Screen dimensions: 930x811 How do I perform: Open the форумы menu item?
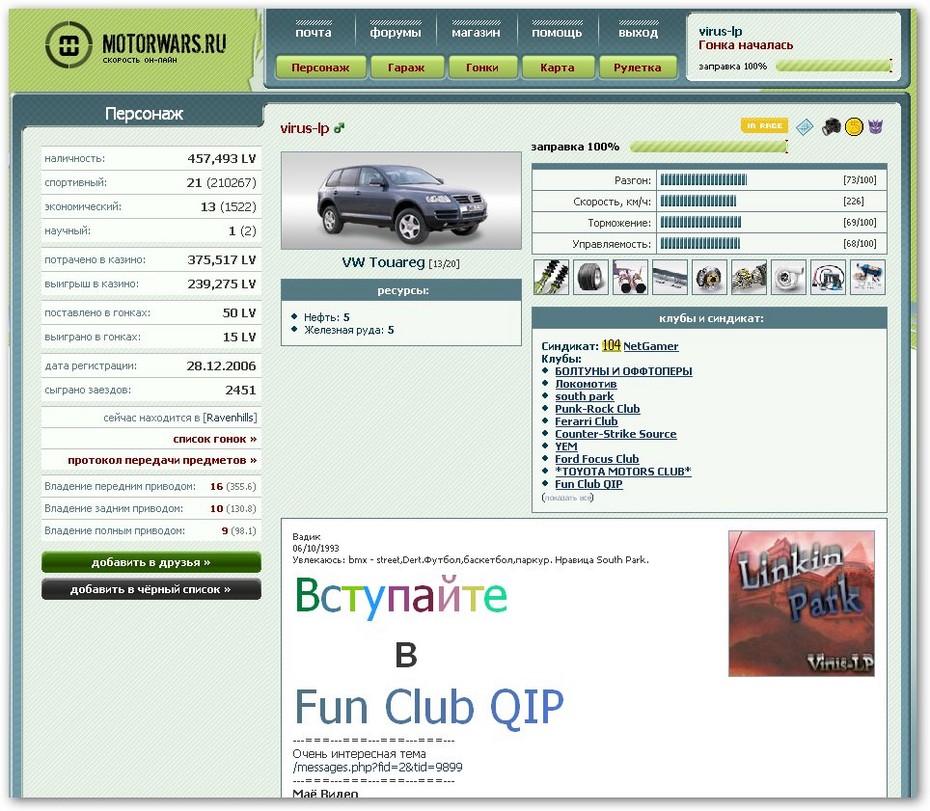(396, 32)
